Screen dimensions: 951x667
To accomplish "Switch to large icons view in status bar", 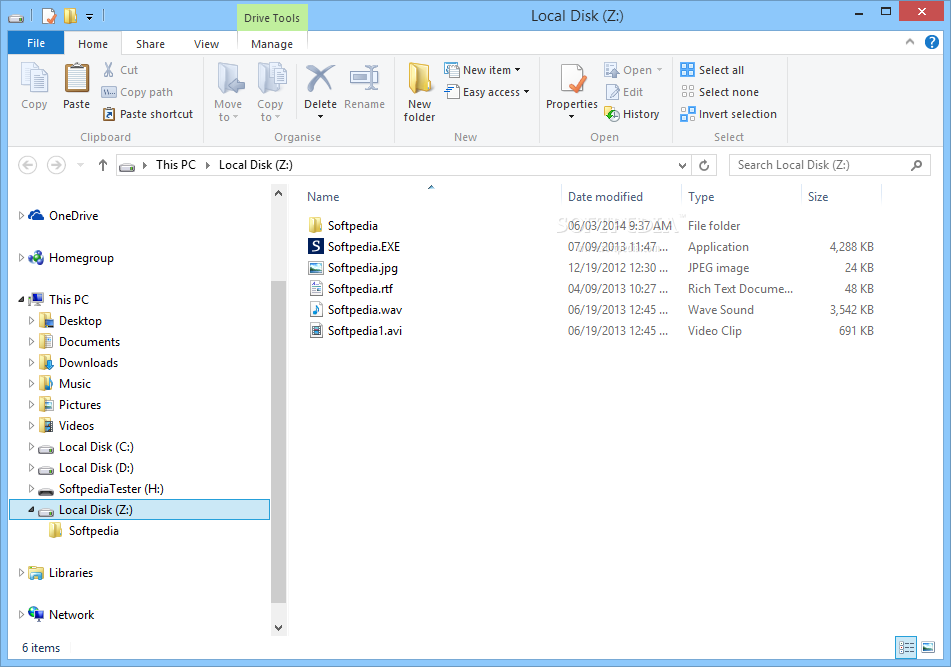I will click(928, 648).
